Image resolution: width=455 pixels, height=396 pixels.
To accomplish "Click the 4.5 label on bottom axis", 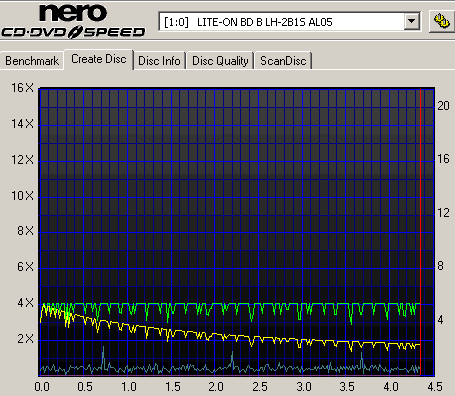I will click(x=435, y=387).
